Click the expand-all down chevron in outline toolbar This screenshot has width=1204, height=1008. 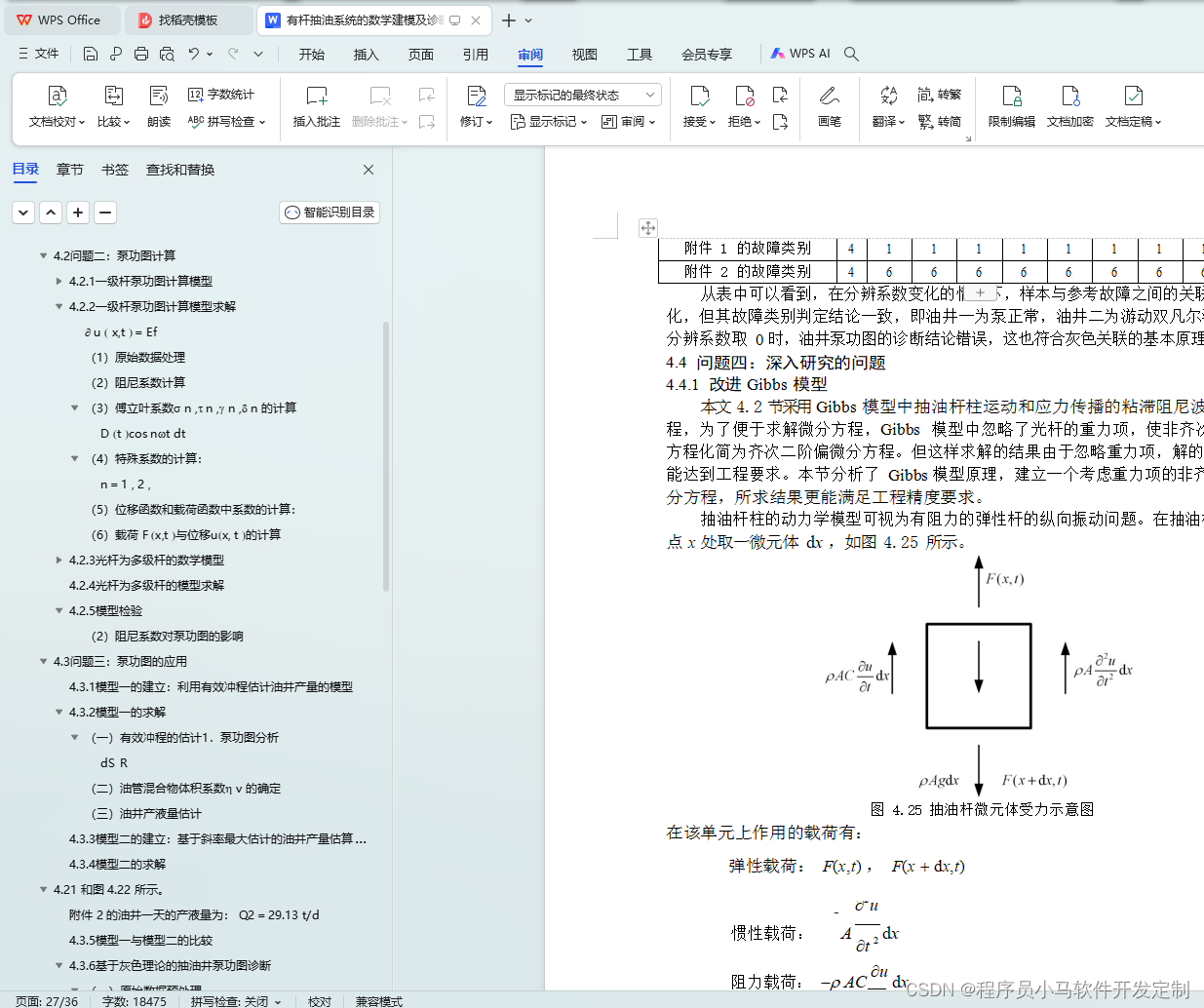23,213
